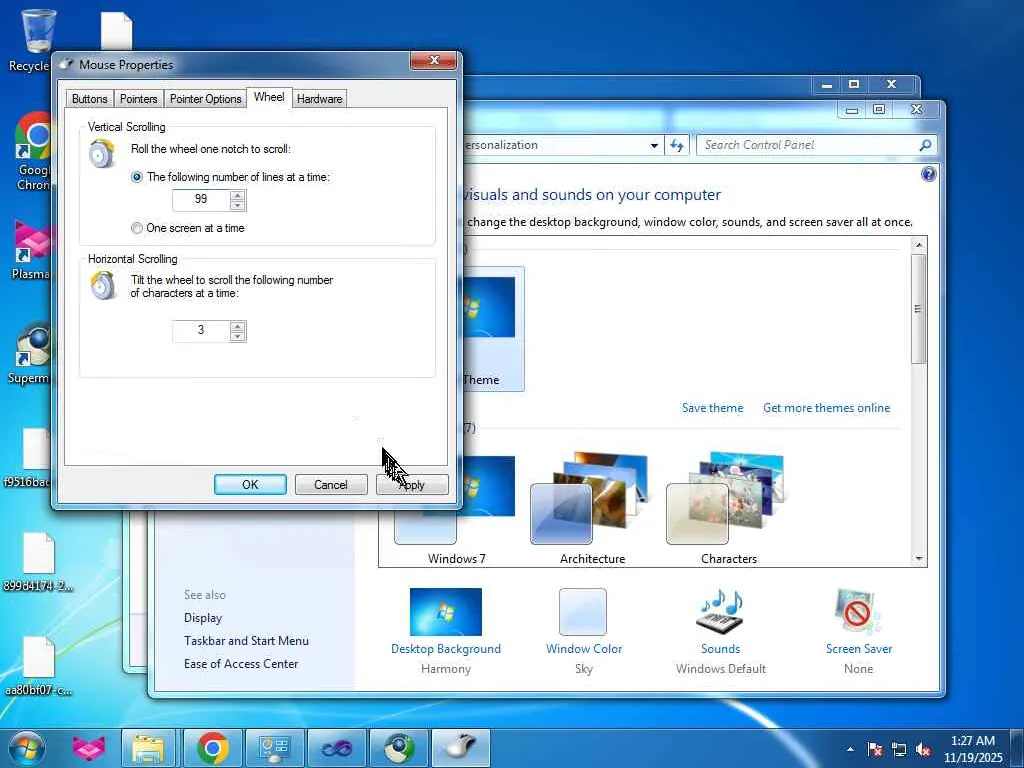Open the Window Color swatch

(583, 612)
